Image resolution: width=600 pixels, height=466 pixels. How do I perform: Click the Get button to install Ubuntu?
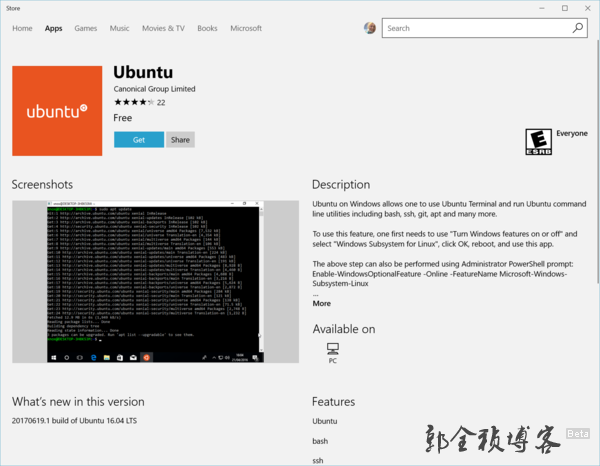tap(139, 140)
